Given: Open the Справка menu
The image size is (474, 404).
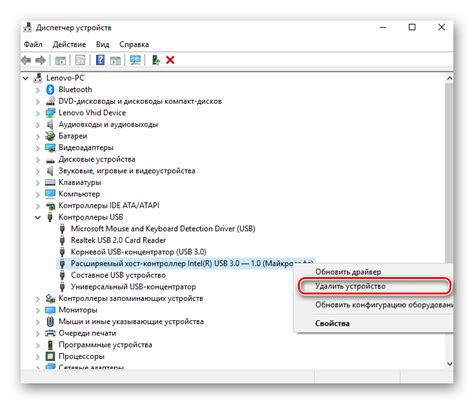Looking at the screenshot, I should pyautogui.click(x=134, y=44).
